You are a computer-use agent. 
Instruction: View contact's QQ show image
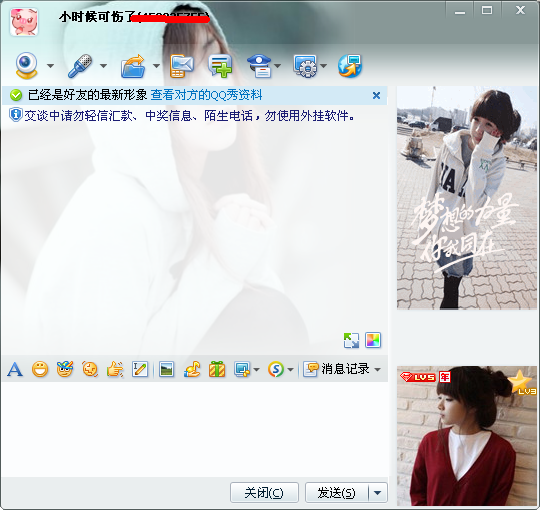click(467, 198)
